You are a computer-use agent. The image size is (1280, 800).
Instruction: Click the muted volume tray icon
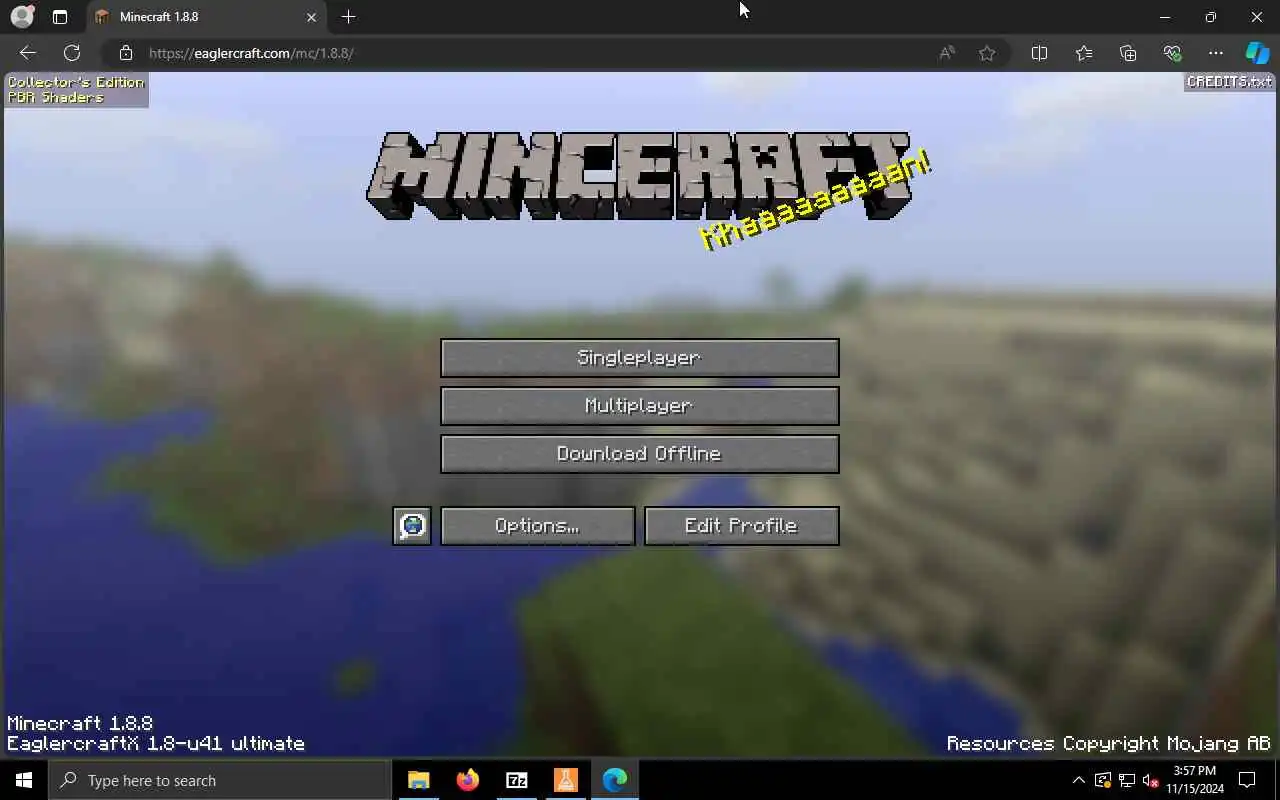coord(1150,780)
